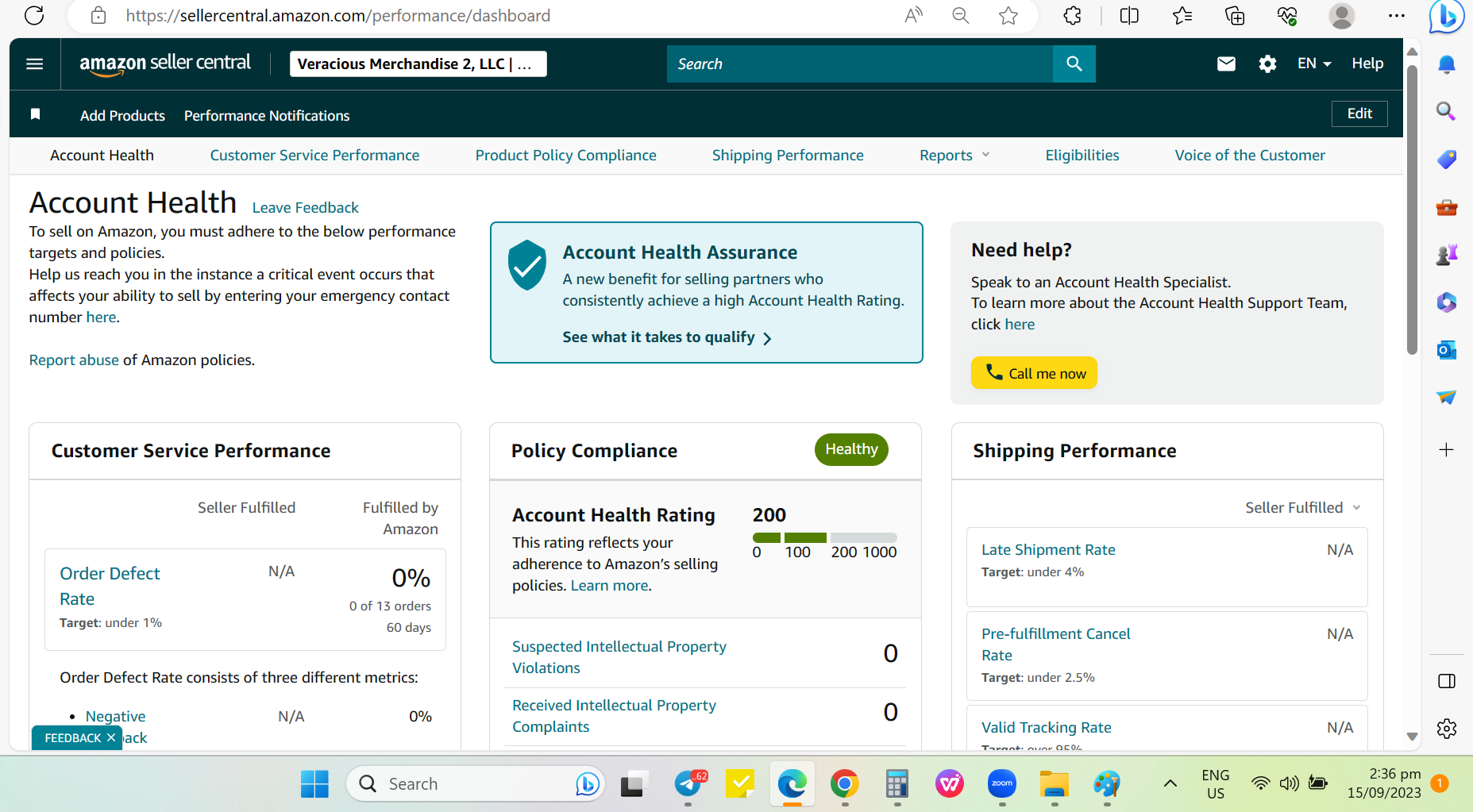Click the browser profile avatar
Image resolution: width=1473 pixels, height=812 pixels.
[1342, 15]
